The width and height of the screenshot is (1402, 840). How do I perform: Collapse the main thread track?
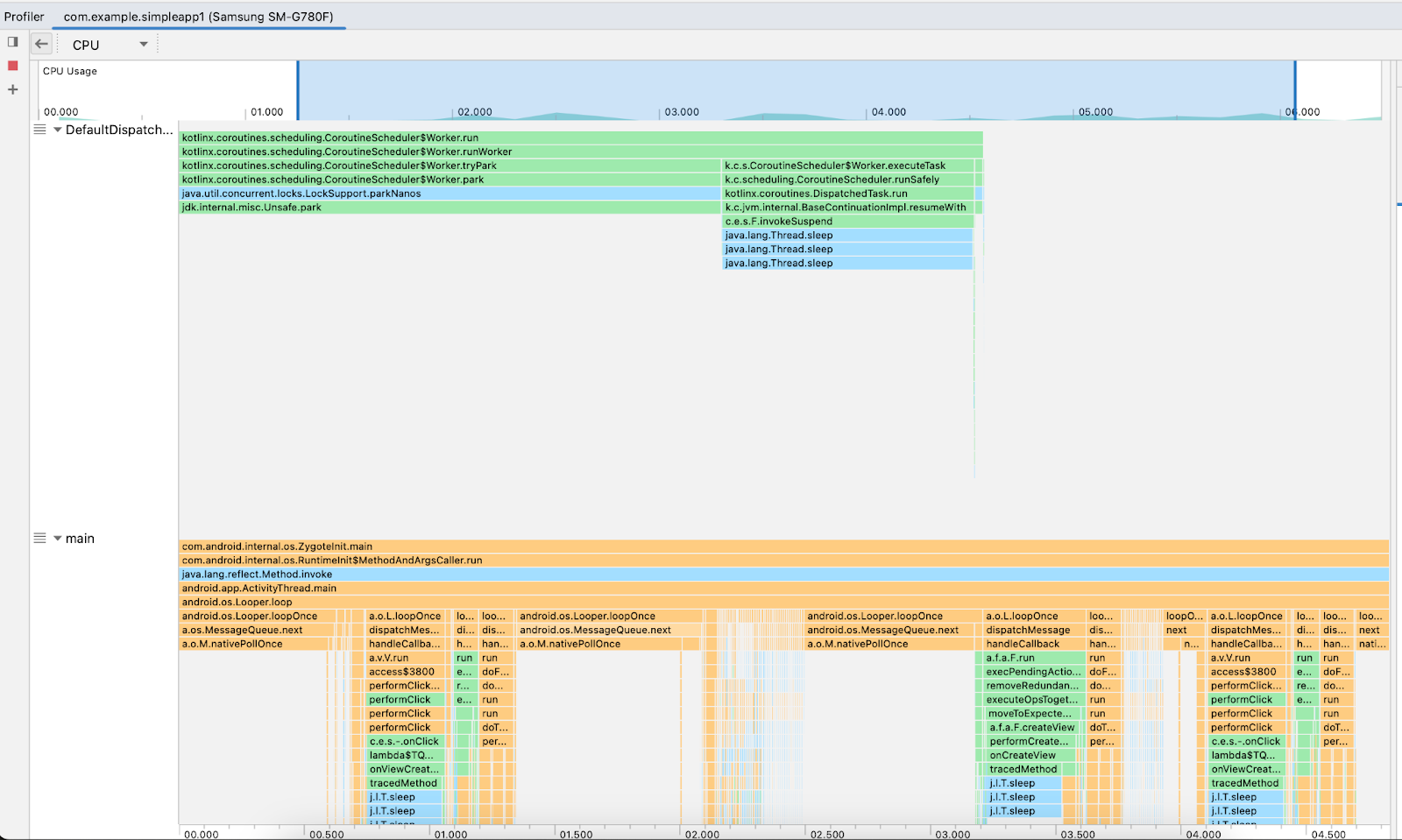click(x=58, y=539)
